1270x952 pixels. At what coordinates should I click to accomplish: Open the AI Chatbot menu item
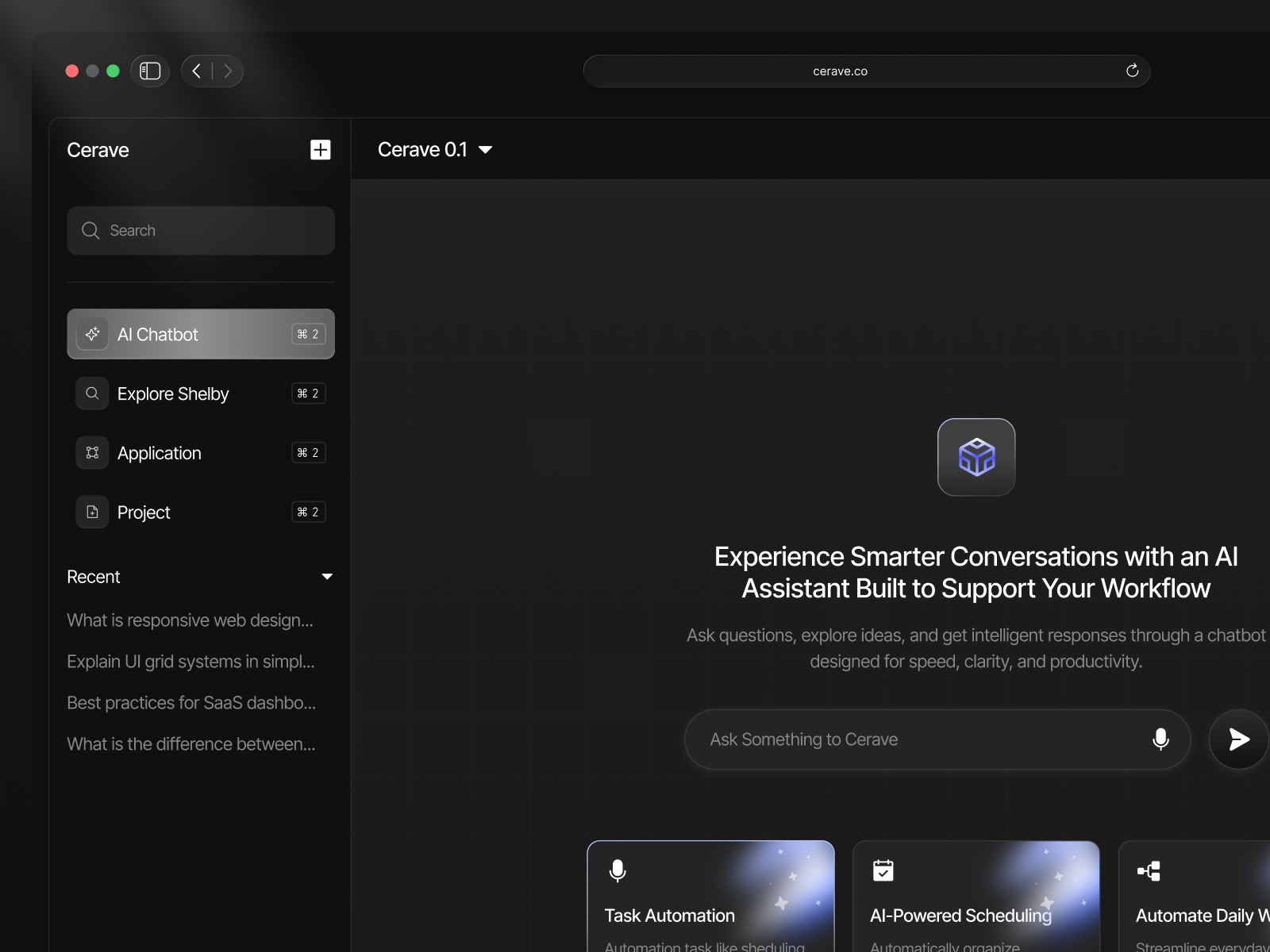[201, 334]
